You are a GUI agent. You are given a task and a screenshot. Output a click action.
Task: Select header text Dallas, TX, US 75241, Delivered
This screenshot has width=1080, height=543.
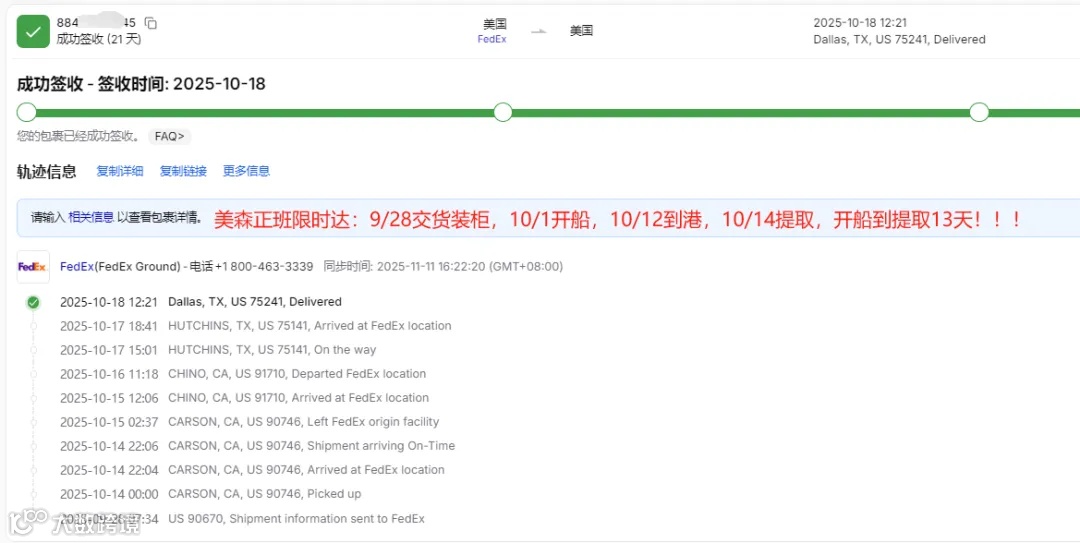pyautogui.click(x=899, y=39)
